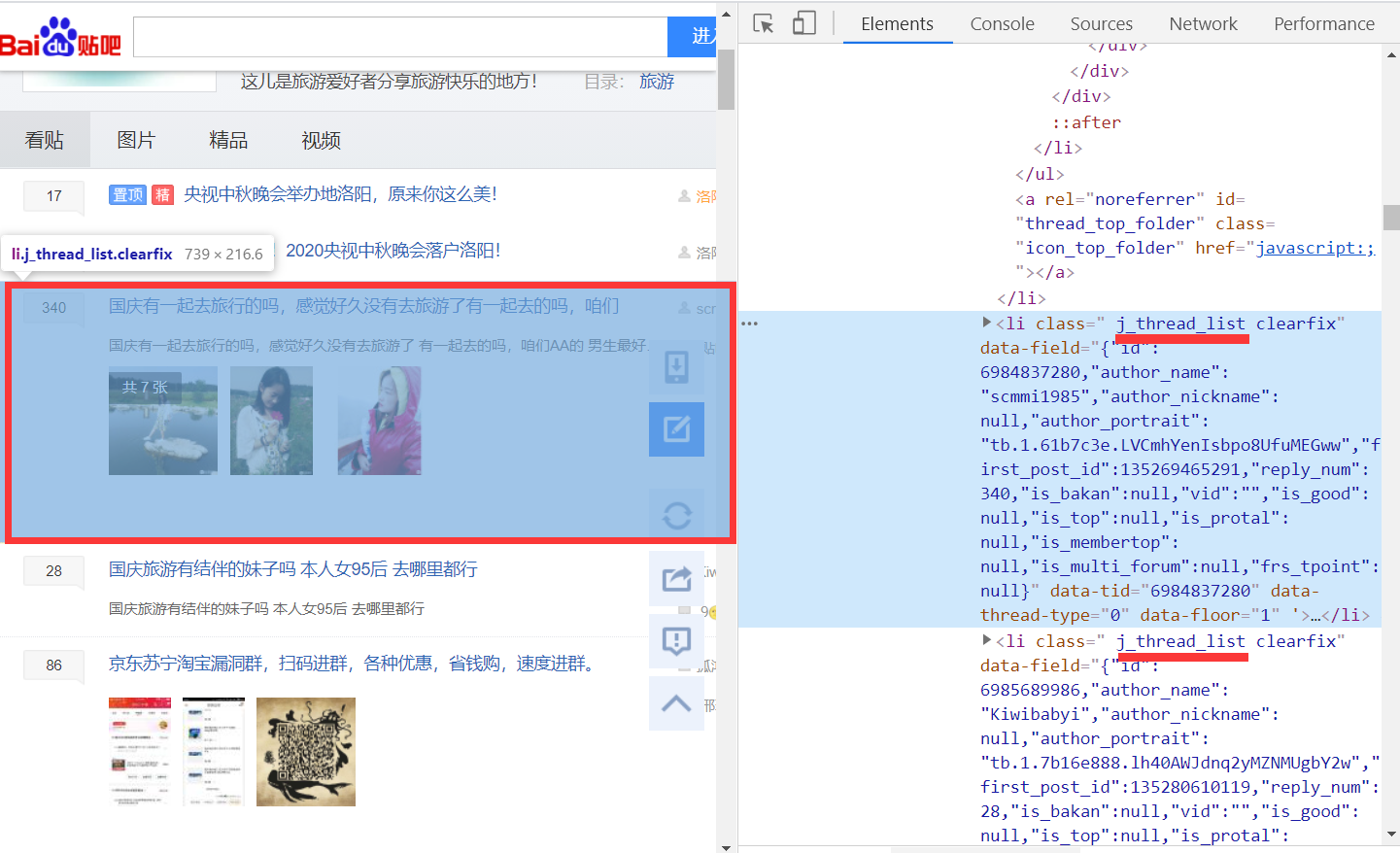Click the webpage vertical scrollbar thumb
Viewport: 1400px width, 853px height.
[x=726, y=79]
